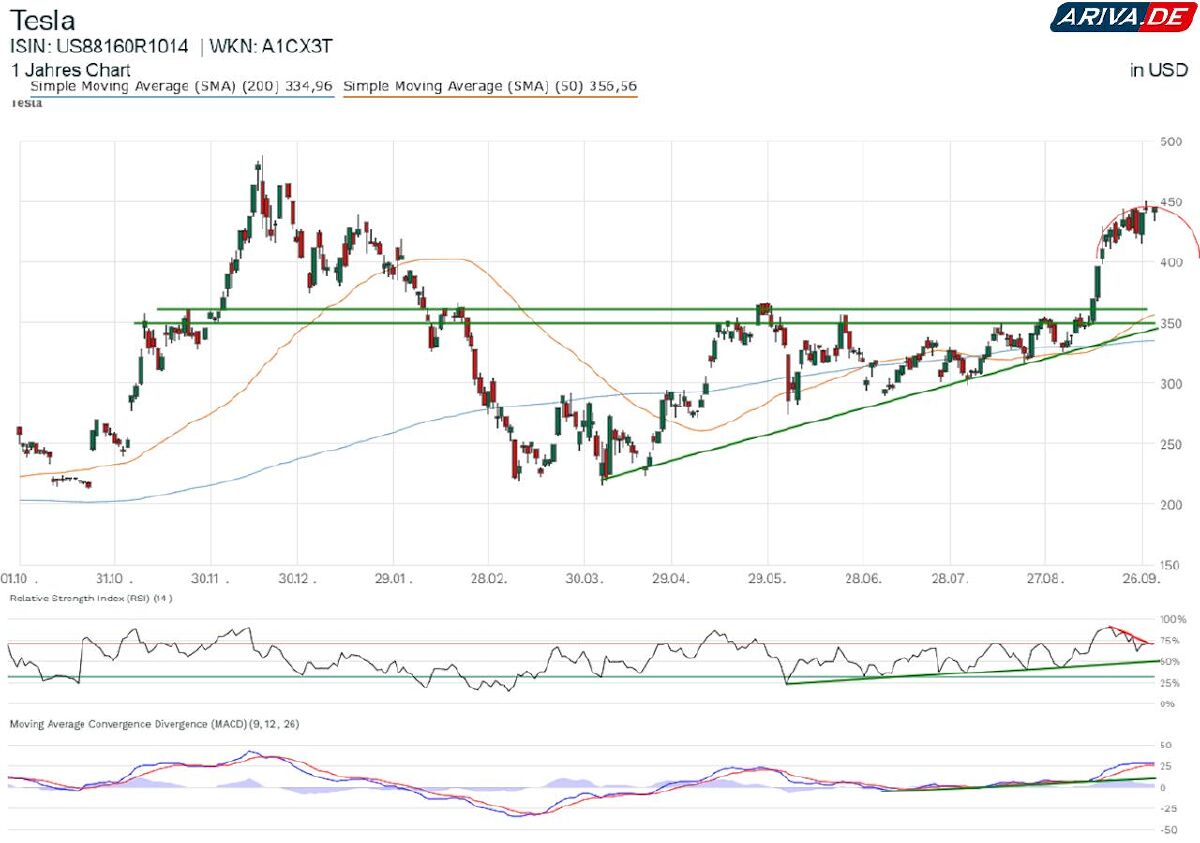
Task: Click the 29.05. date axis label
Action: click(x=767, y=579)
